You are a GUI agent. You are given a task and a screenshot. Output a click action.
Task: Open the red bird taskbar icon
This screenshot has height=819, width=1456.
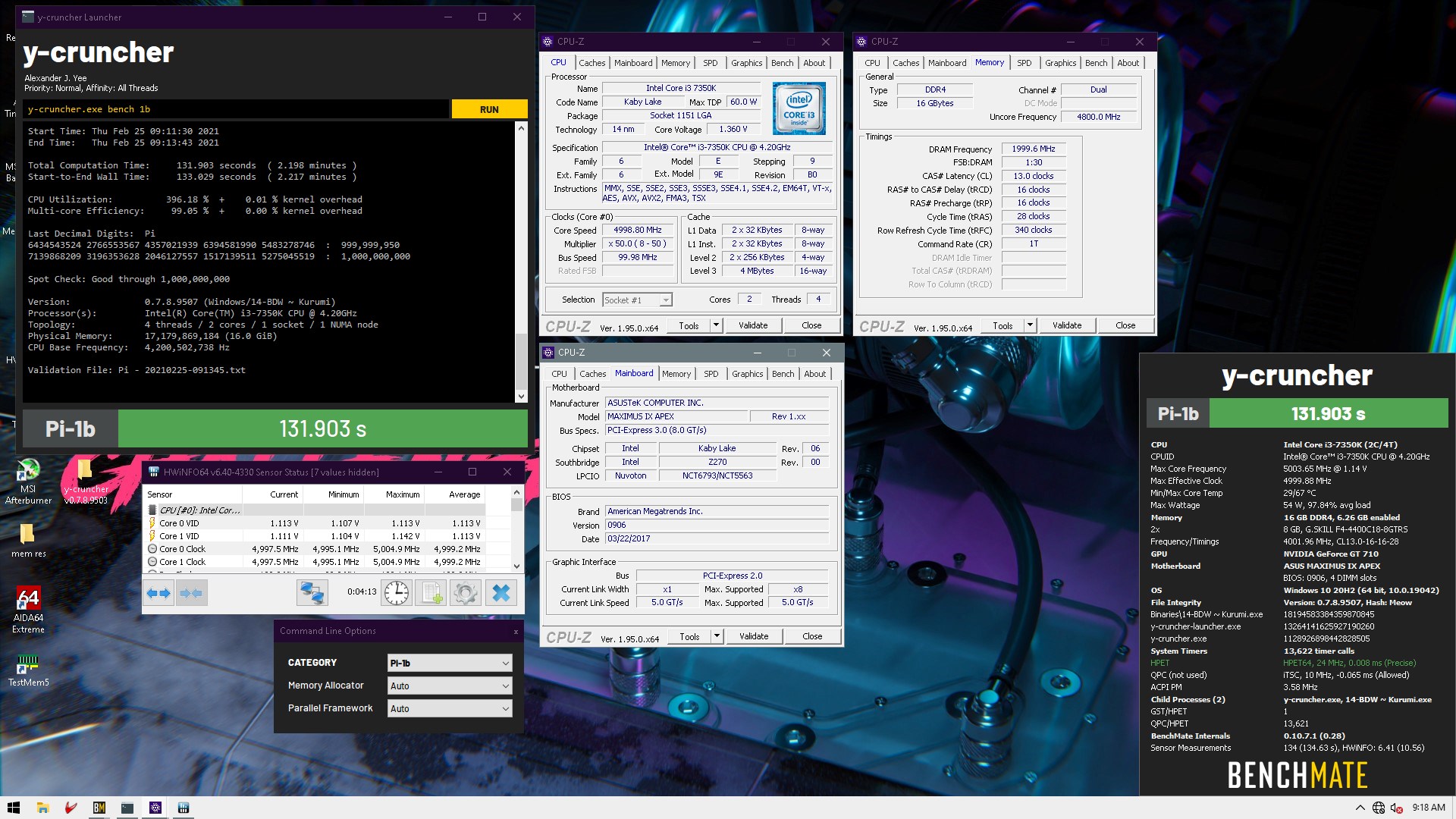click(x=71, y=808)
